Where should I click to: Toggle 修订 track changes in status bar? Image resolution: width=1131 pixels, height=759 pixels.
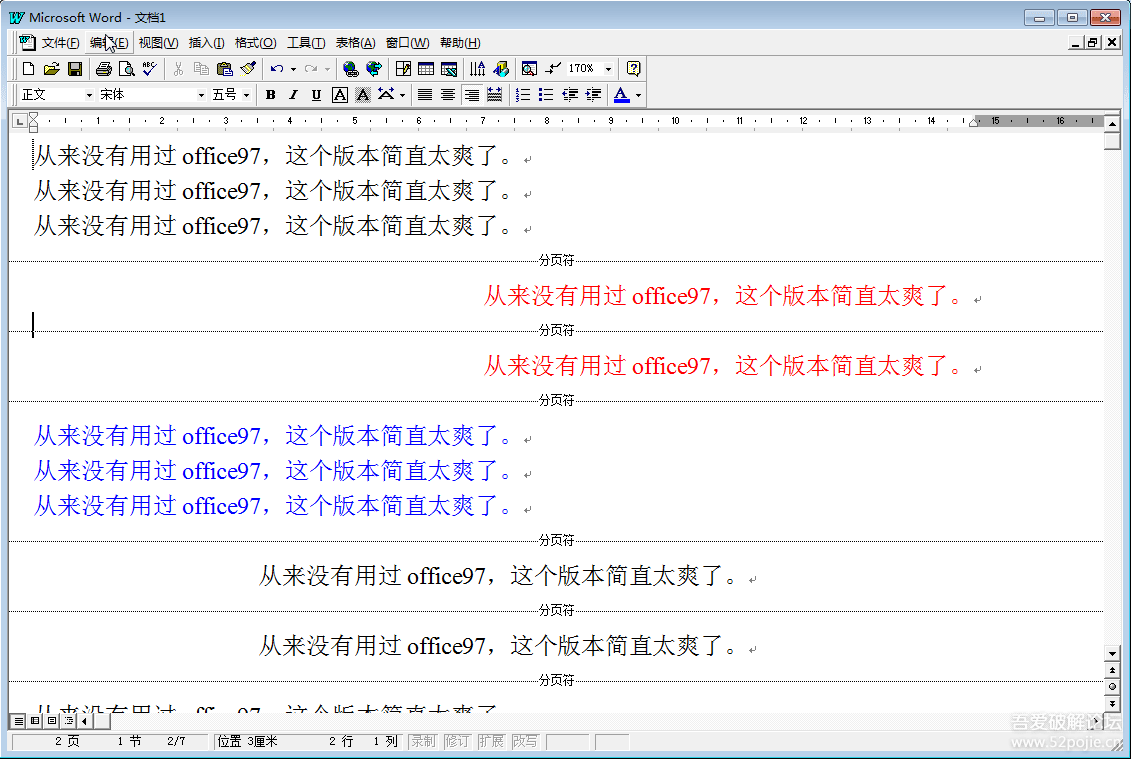[457, 741]
